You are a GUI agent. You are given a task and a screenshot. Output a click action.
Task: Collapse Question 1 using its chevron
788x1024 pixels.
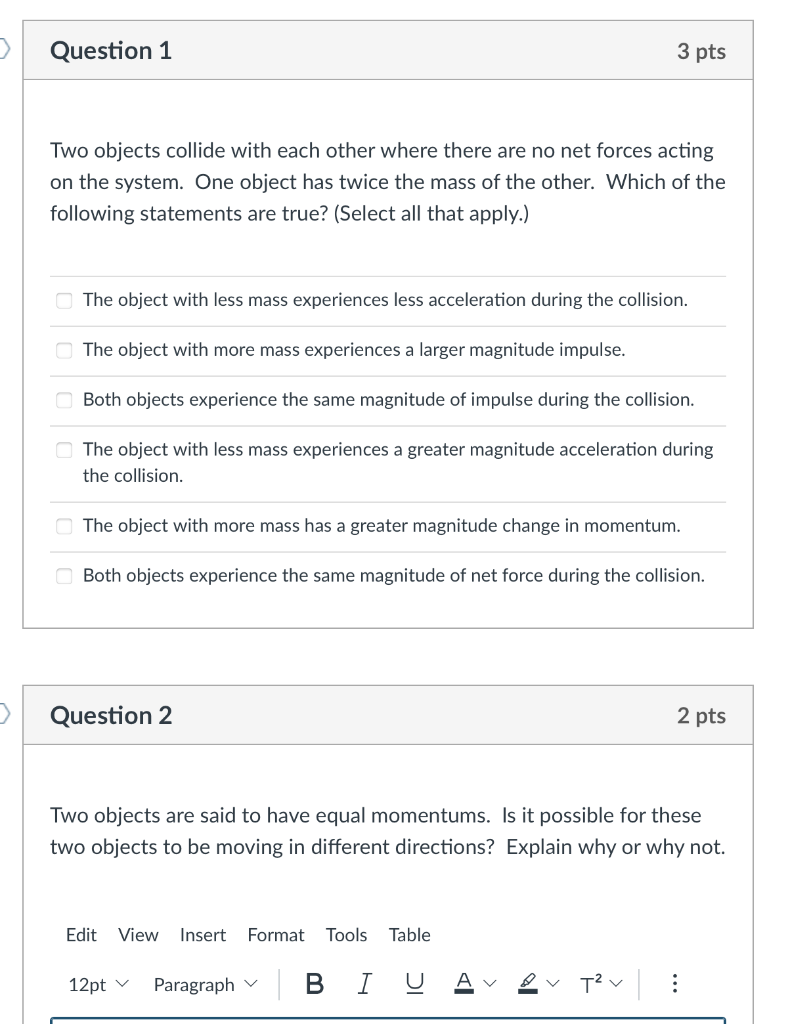coord(4,46)
